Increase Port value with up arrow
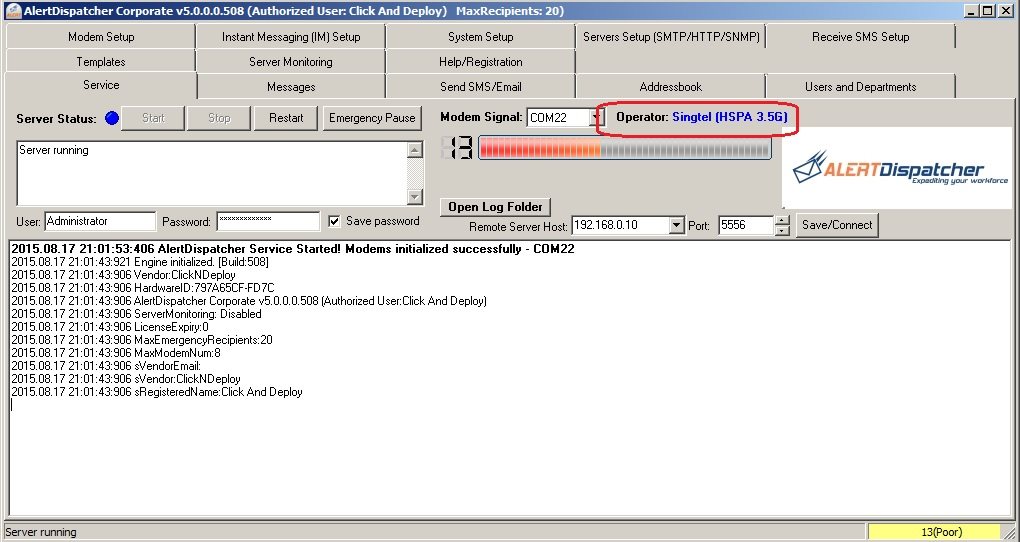The height and width of the screenshot is (542, 1020). [783, 221]
